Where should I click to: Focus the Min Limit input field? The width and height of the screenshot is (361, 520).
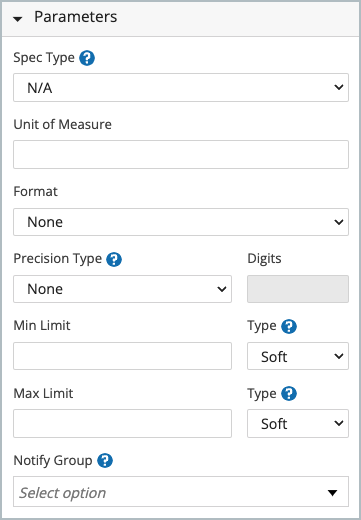point(122,356)
